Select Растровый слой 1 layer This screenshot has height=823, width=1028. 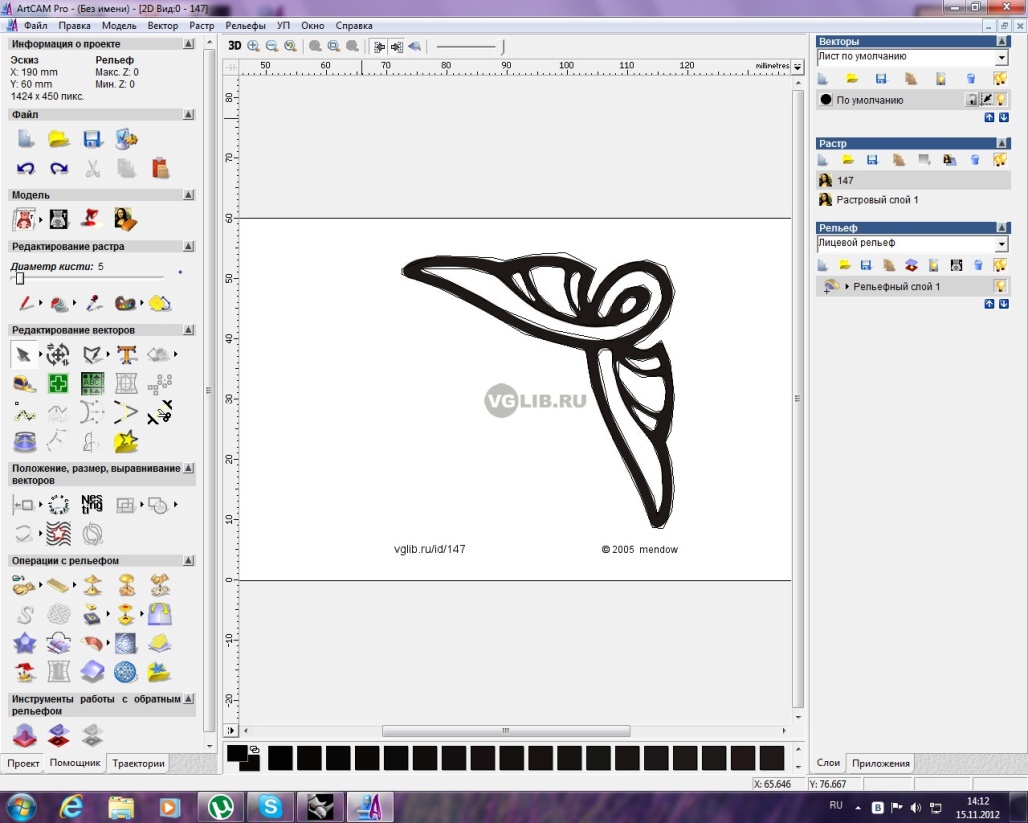click(x=913, y=200)
